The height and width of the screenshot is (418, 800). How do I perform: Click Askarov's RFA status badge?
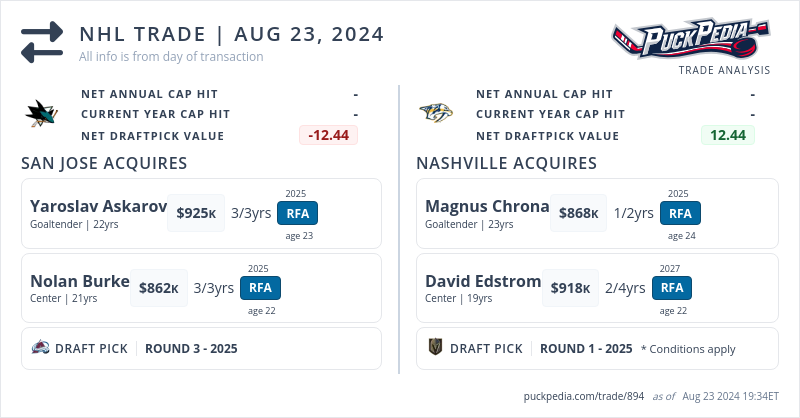point(297,213)
